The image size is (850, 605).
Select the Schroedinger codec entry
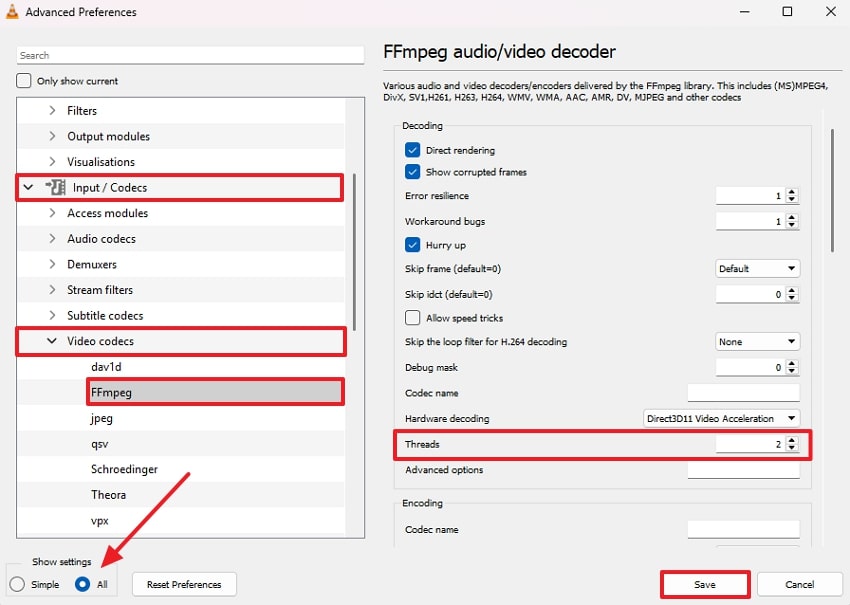pos(124,469)
